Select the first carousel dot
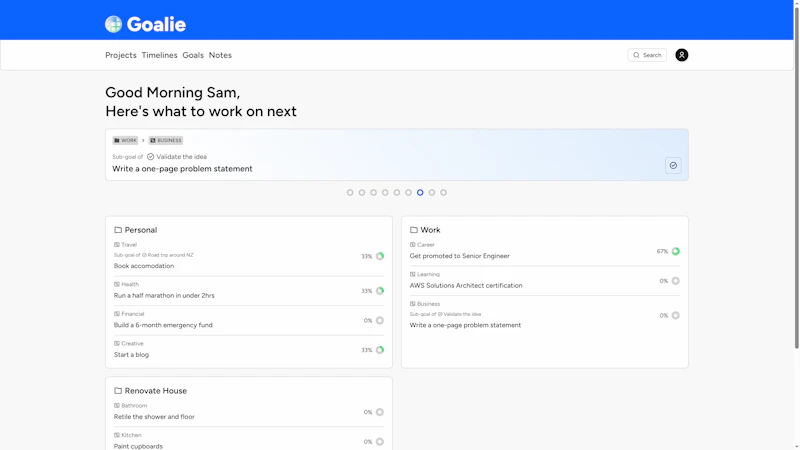This screenshot has height=450, width=800. [x=350, y=192]
